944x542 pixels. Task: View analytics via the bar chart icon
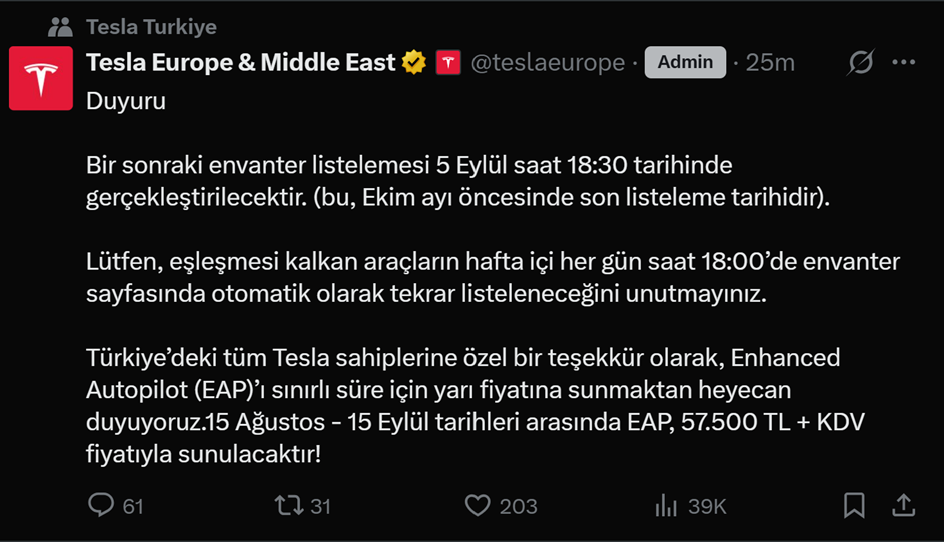[x=666, y=505]
